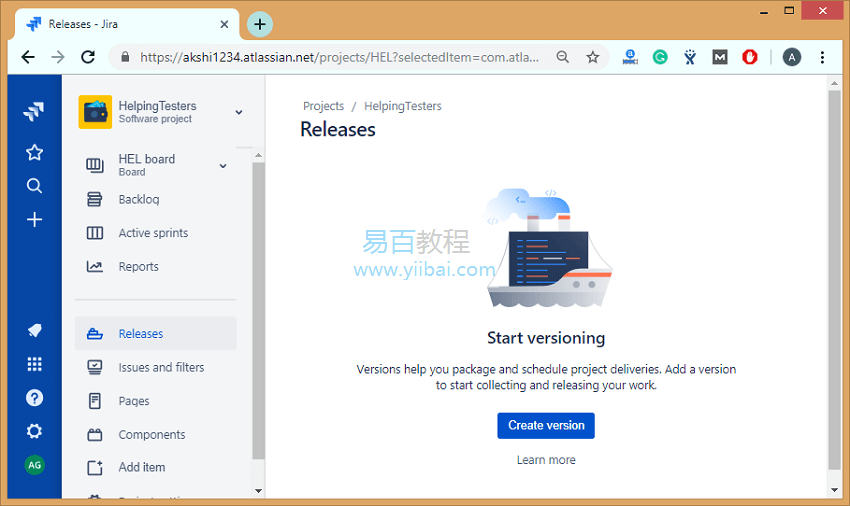Open Pages in sidebar

156,401
